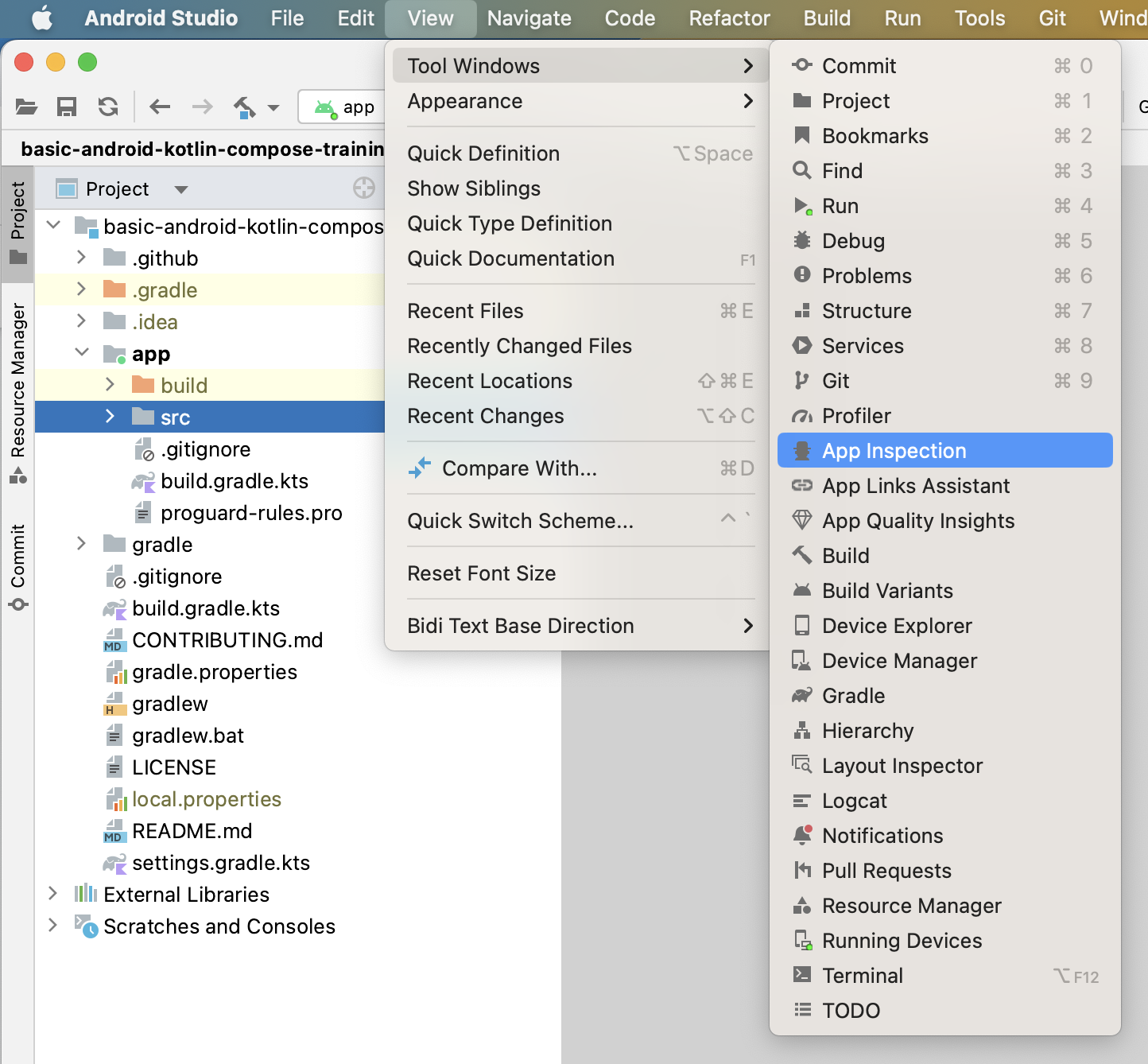Viewport: 1148px width, 1064px height.
Task: Click the Sync/Reload toolbar icon
Action: (x=108, y=107)
